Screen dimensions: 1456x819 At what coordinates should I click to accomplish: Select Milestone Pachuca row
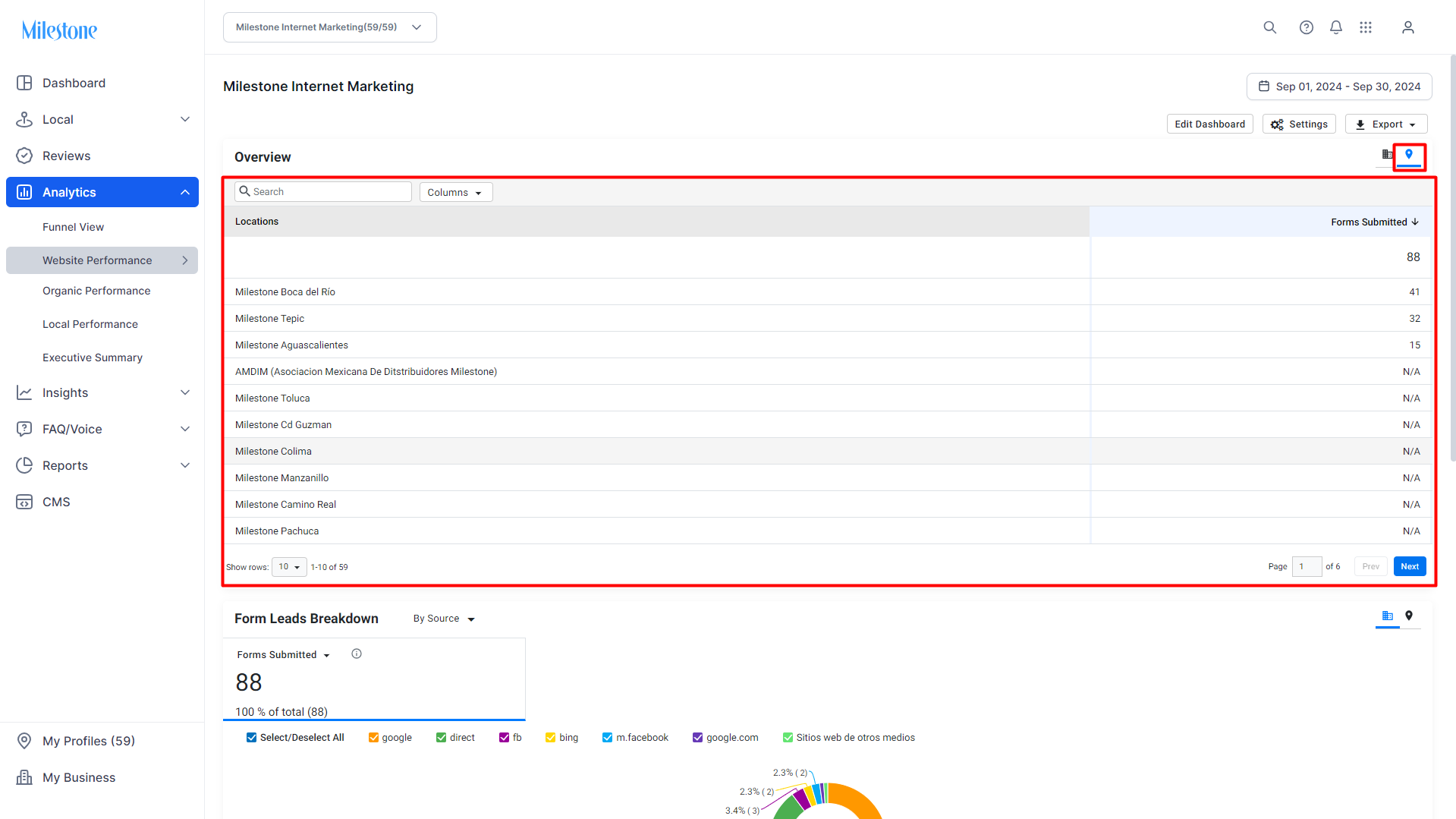pos(828,531)
